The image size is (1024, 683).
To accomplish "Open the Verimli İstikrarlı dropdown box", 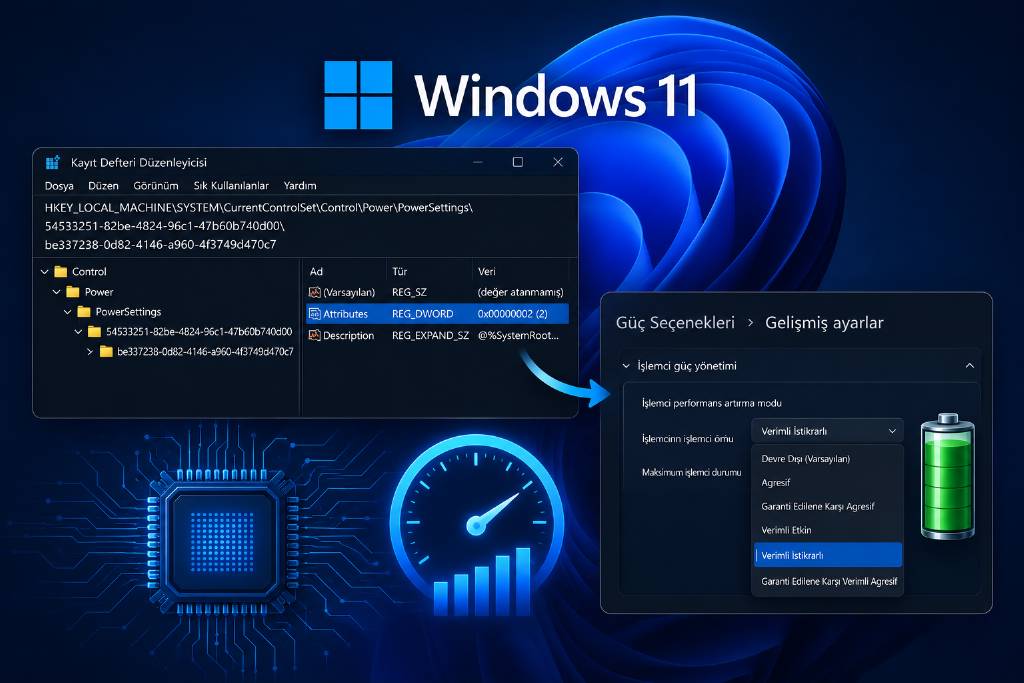I will [827, 431].
